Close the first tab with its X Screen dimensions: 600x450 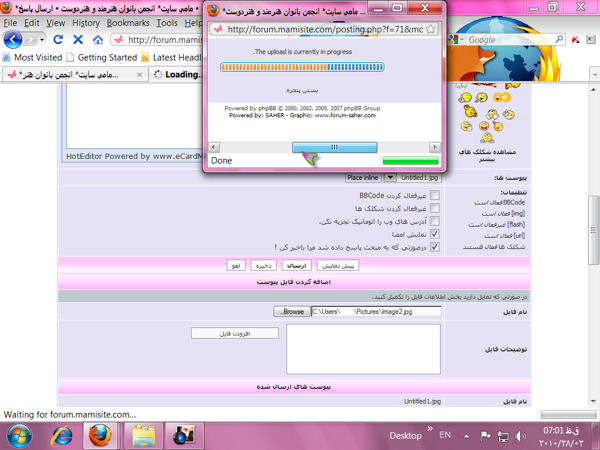click(140, 75)
